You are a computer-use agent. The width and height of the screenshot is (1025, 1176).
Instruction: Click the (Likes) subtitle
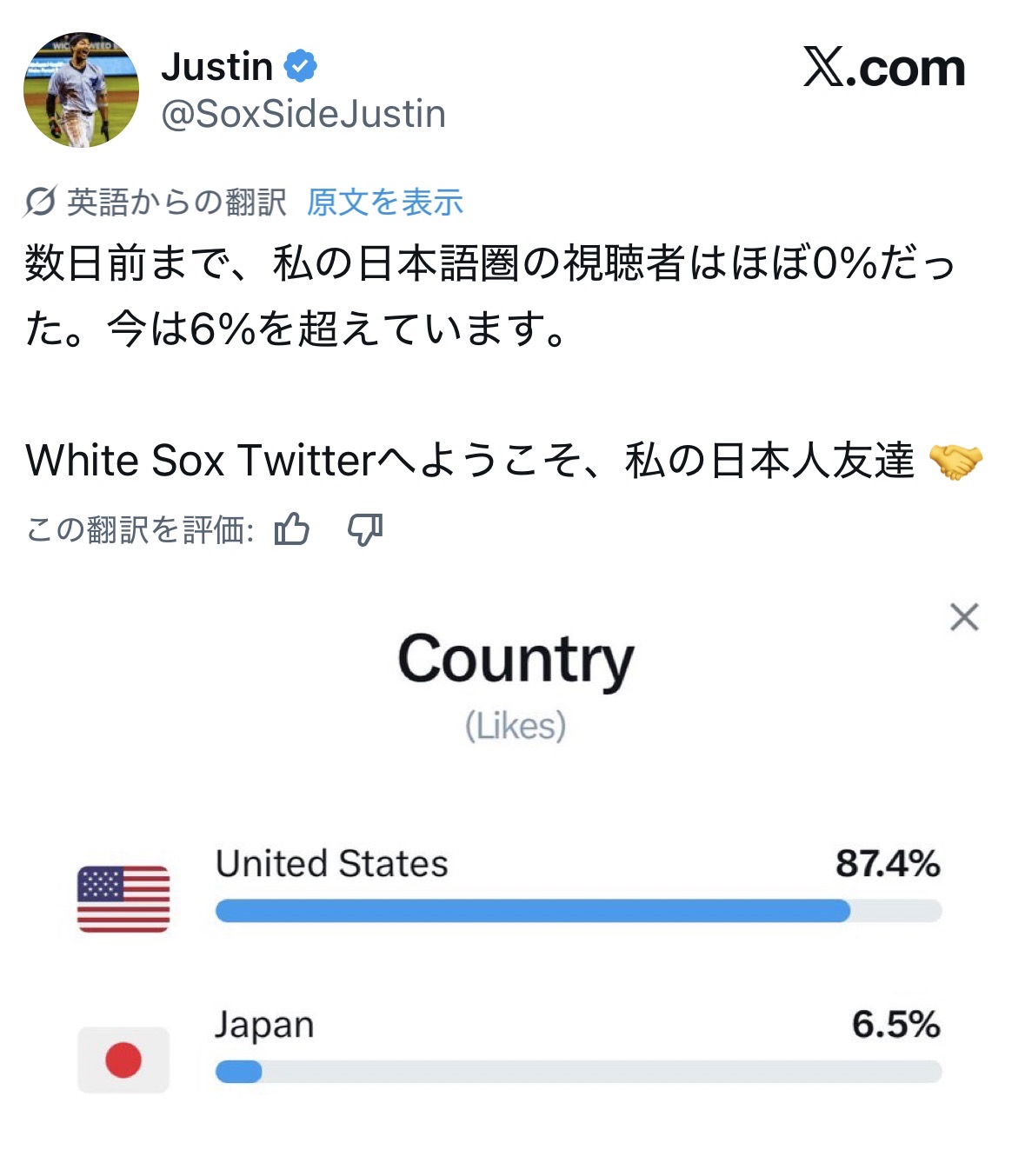[x=516, y=726]
